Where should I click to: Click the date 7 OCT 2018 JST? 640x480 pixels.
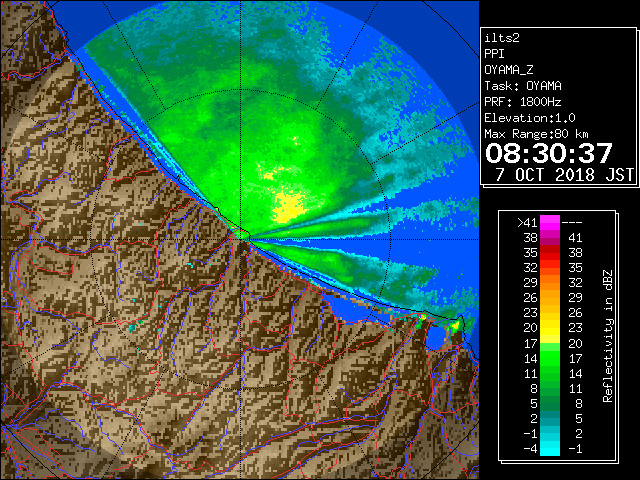pyautogui.click(x=565, y=175)
